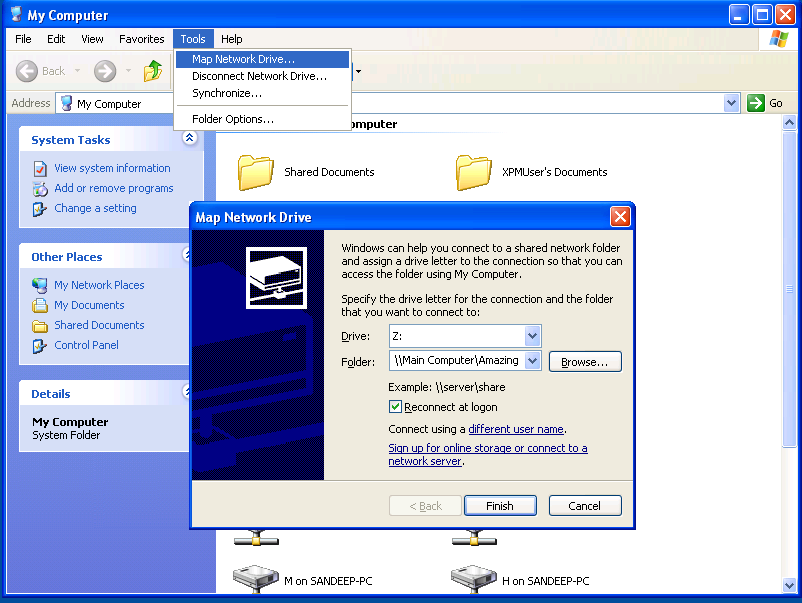Click Change a setting link
The image size is (802, 603).
pyautogui.click(x=95, y=208)
